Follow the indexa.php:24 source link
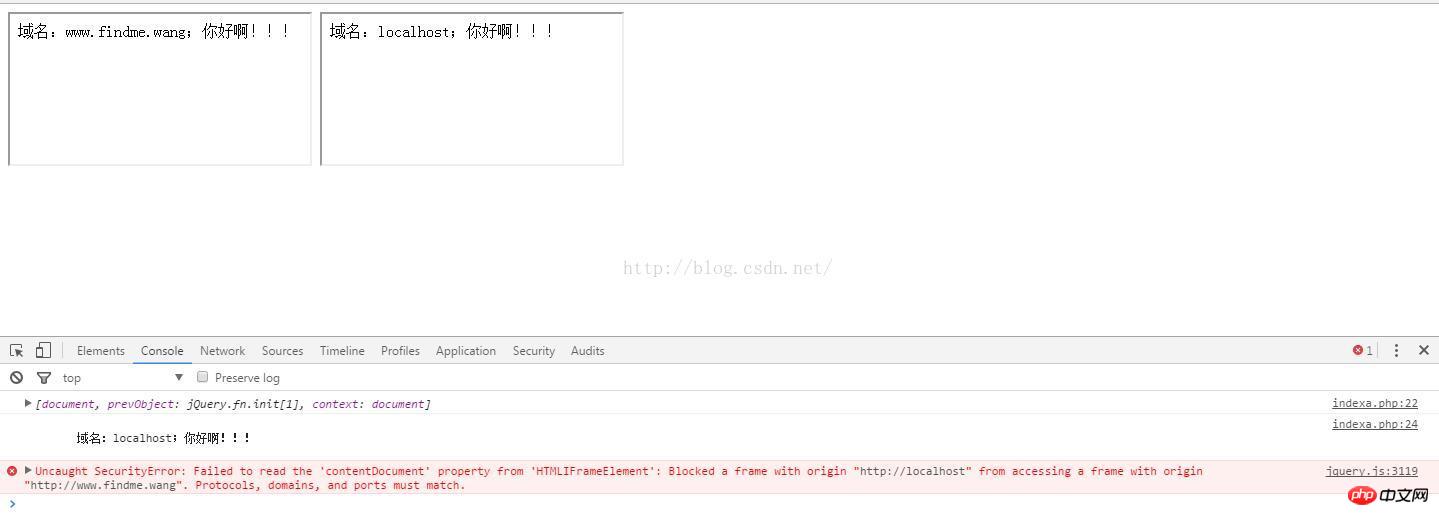 tap(1375, 424)
